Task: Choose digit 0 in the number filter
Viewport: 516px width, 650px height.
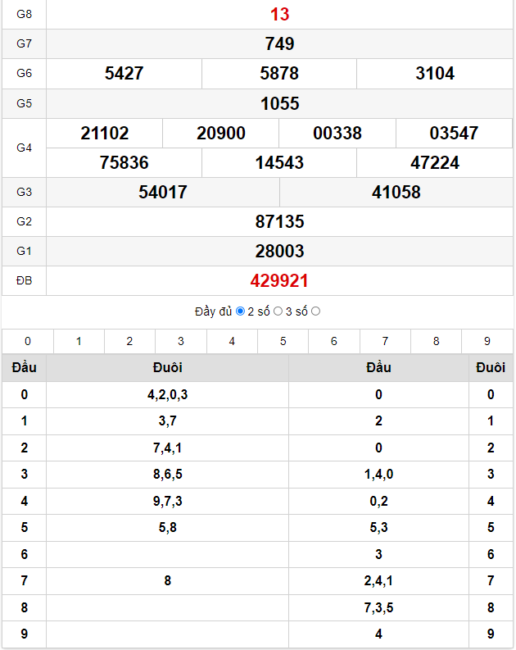Action: 28,341
